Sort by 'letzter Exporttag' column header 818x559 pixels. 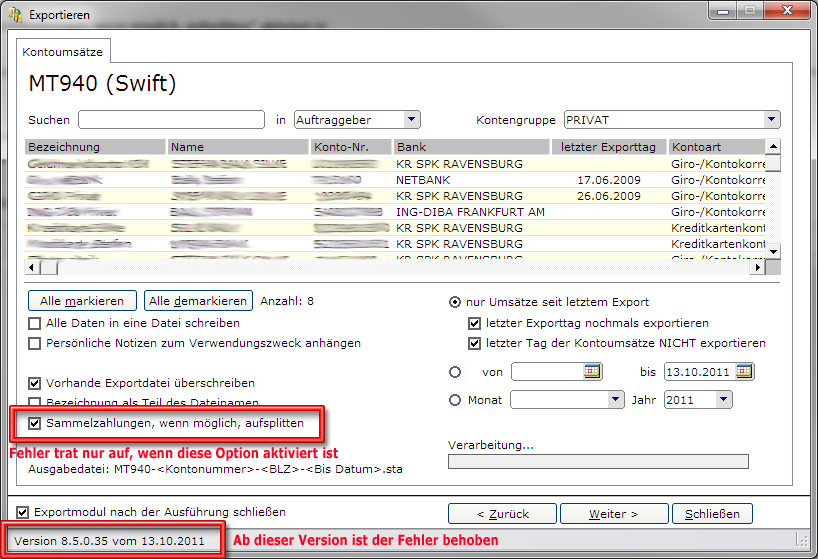[609, 147]
